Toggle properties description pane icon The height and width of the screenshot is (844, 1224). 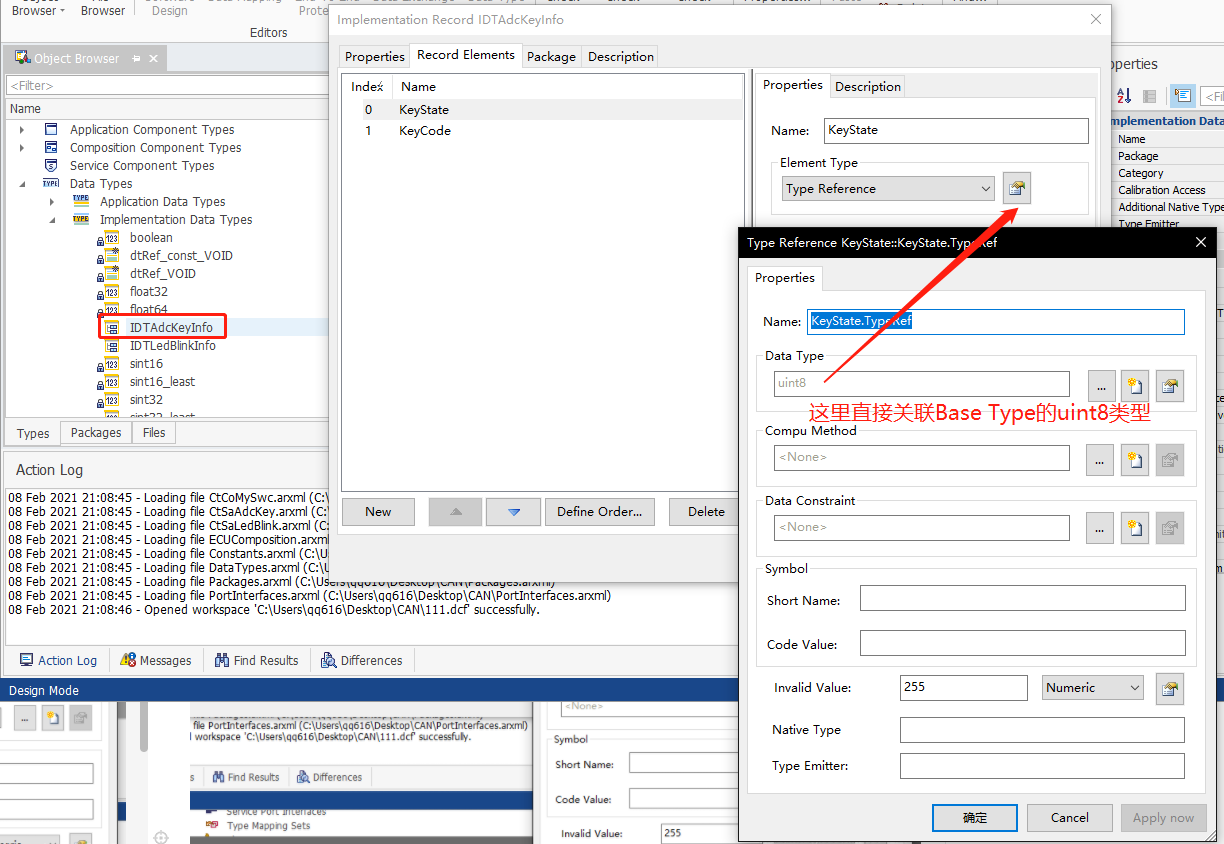click(x=1183, y=96)
